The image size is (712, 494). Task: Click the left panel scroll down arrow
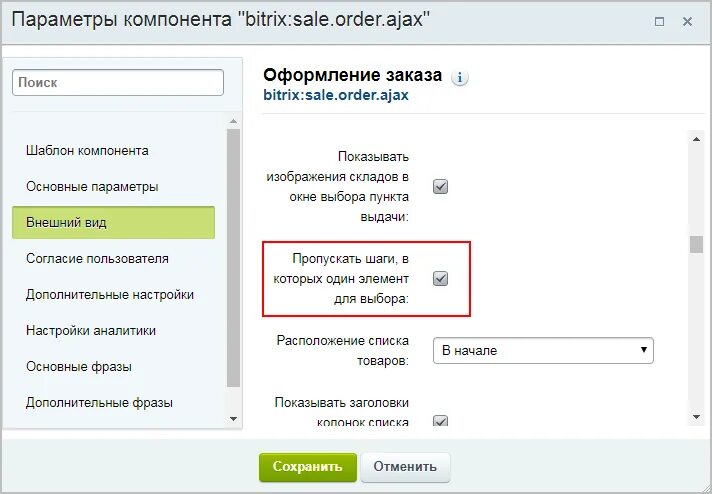pyautogui.click(x=233, y=419)
